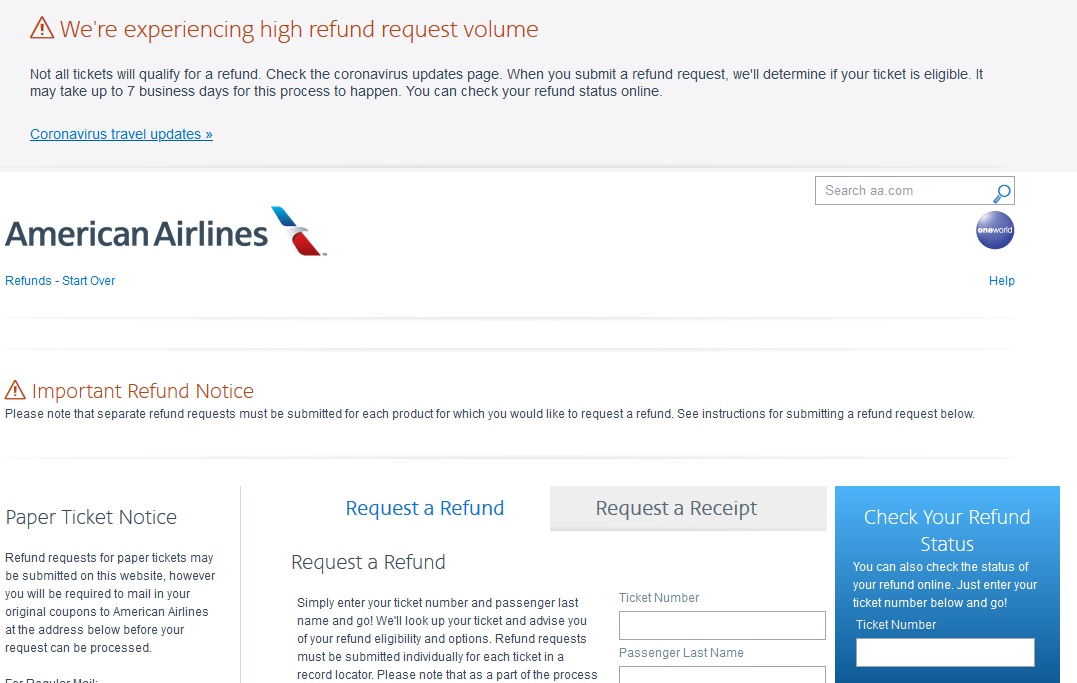
Task: Click Ticket Number field under Check Your Refund Status
Action: [x=945, y=652]
